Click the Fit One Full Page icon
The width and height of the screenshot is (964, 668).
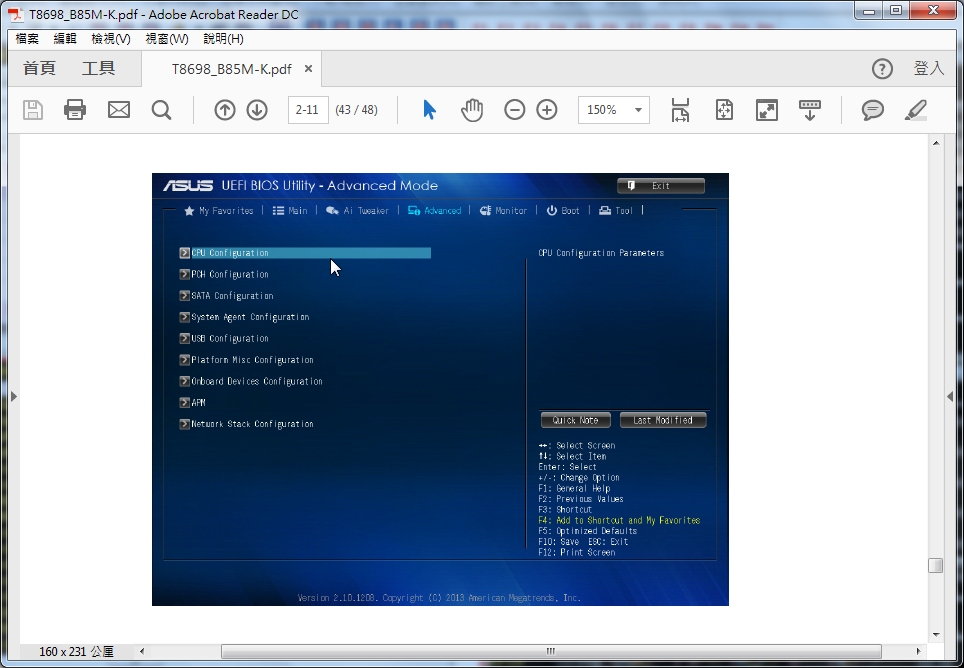pyautogui.click(x=724, y=110)
